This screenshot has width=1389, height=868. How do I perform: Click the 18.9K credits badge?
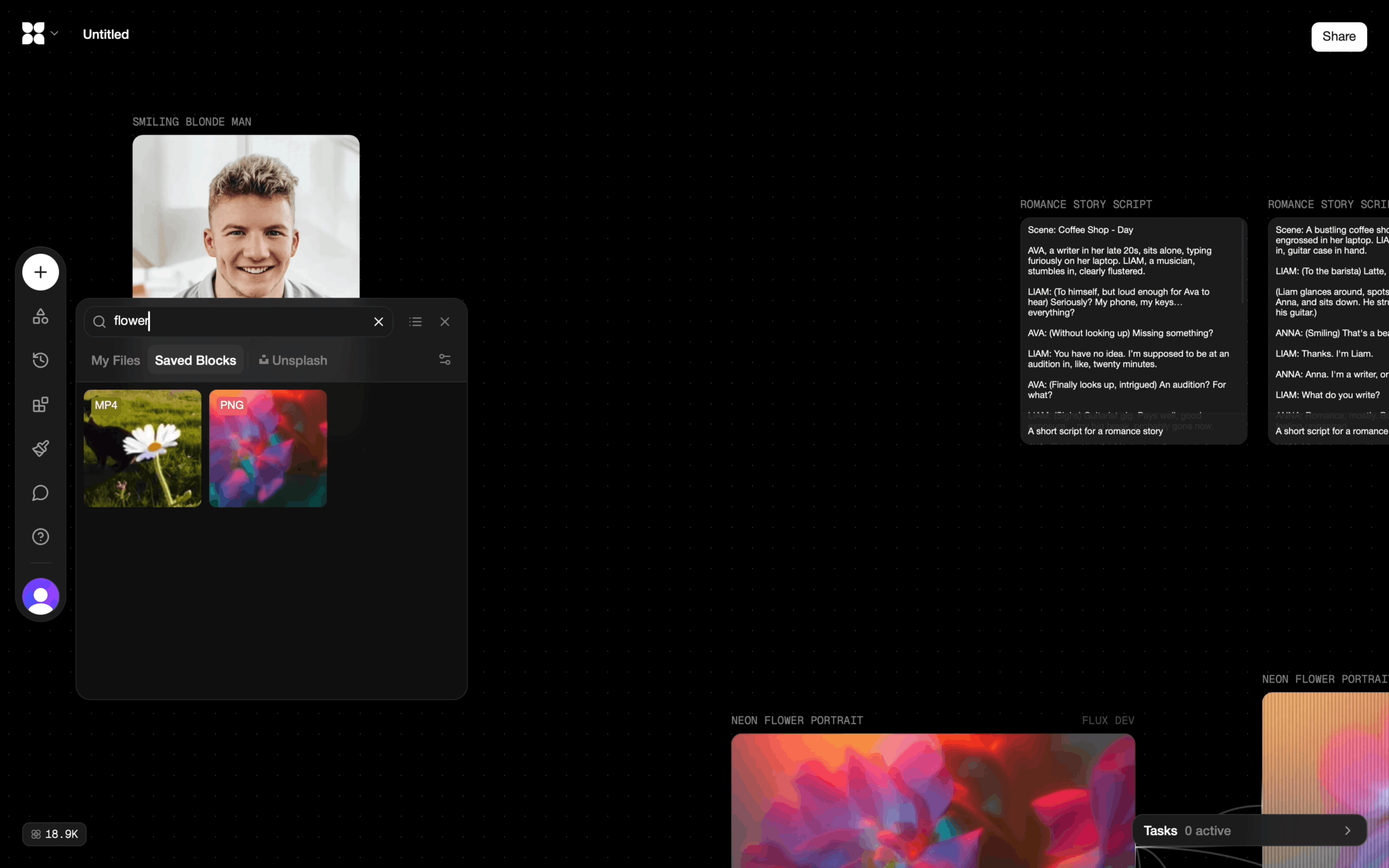pos(55,834)
